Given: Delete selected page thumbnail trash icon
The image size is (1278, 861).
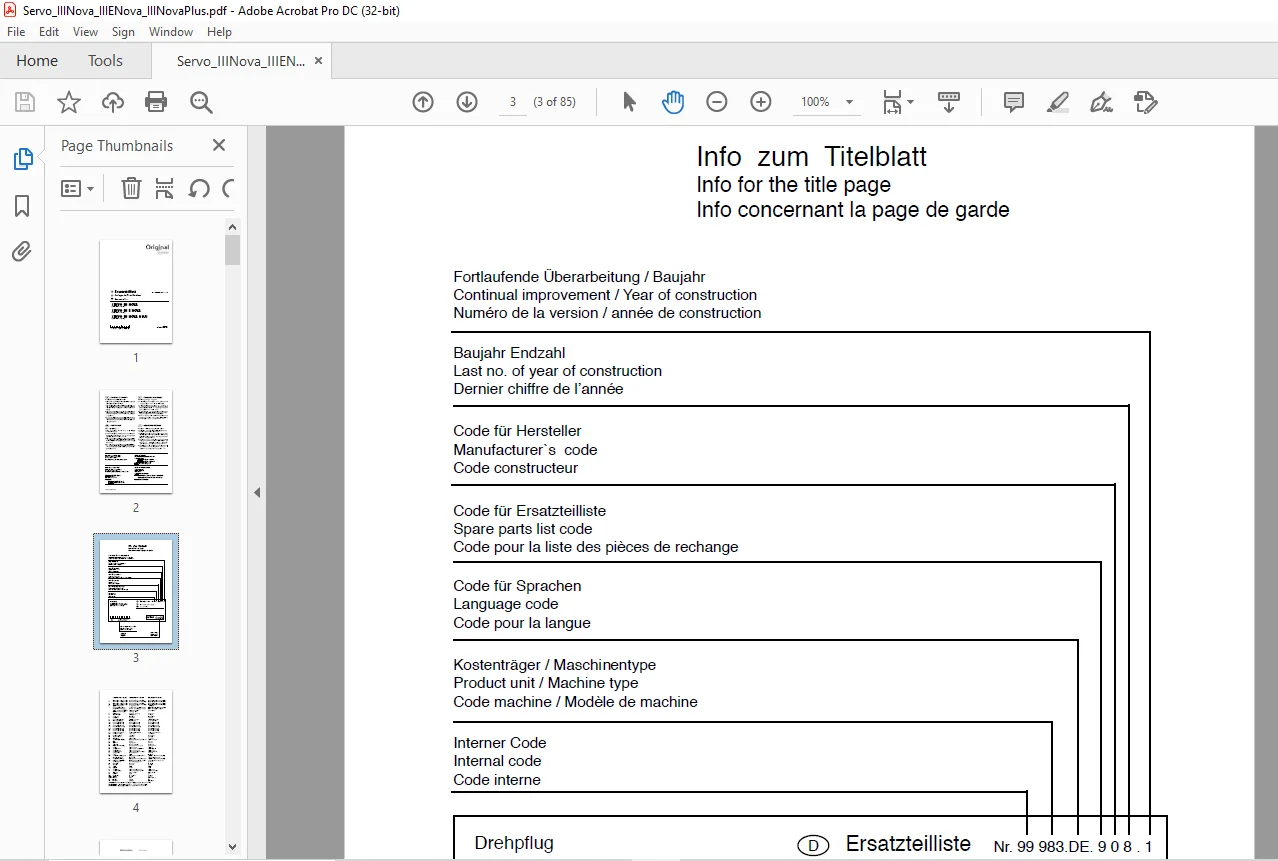Looking at the screenshot, I should pyautogui.click(x=131, y=188).
